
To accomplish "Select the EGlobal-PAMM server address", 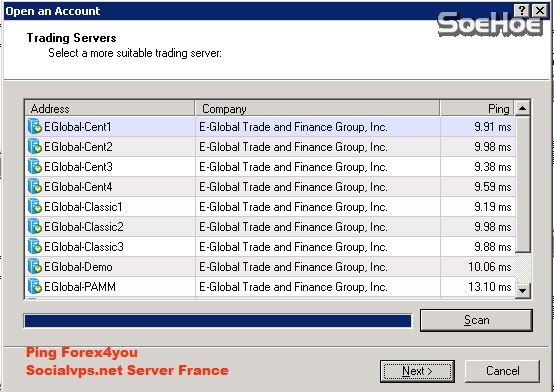I will pyautogui.click(x=80, y=287).
